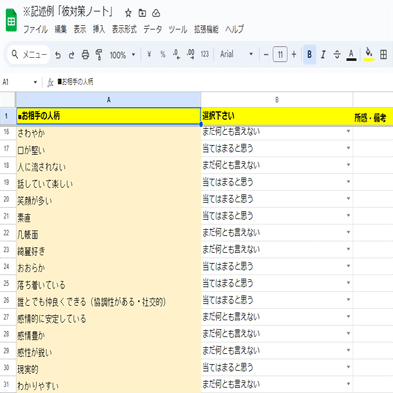Viewport: 393px width, 393px height.
Task: Select row 21 header
Action: pos(6,216)
